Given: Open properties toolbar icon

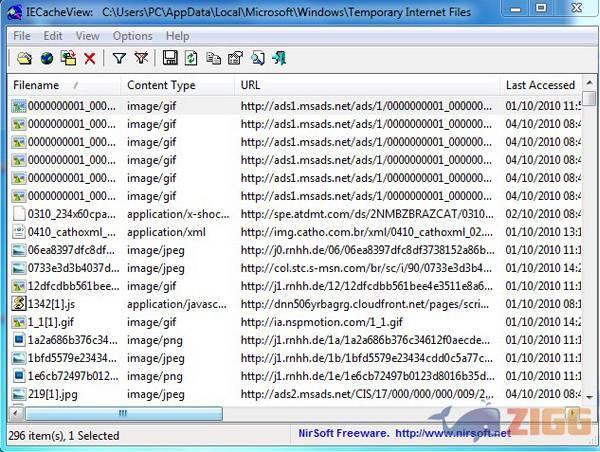Looking at the screenshot, I should pyautogui.click(x=235, y=59).
